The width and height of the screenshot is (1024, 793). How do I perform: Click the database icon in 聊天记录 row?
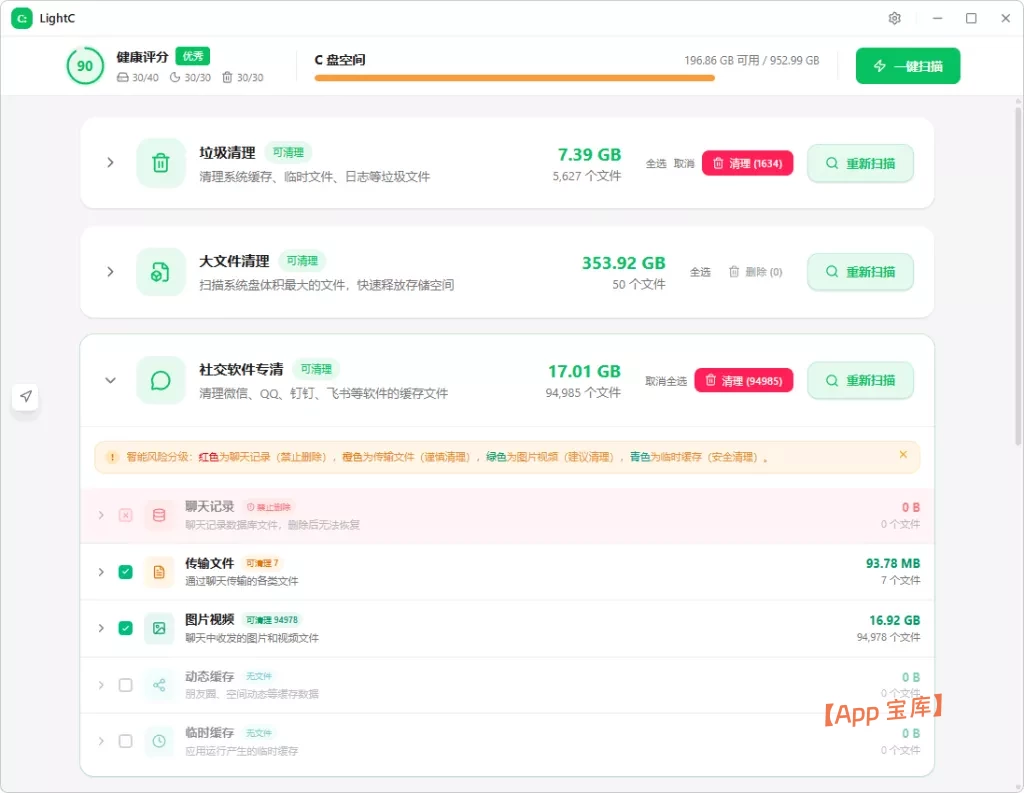[x=159, y=515]
